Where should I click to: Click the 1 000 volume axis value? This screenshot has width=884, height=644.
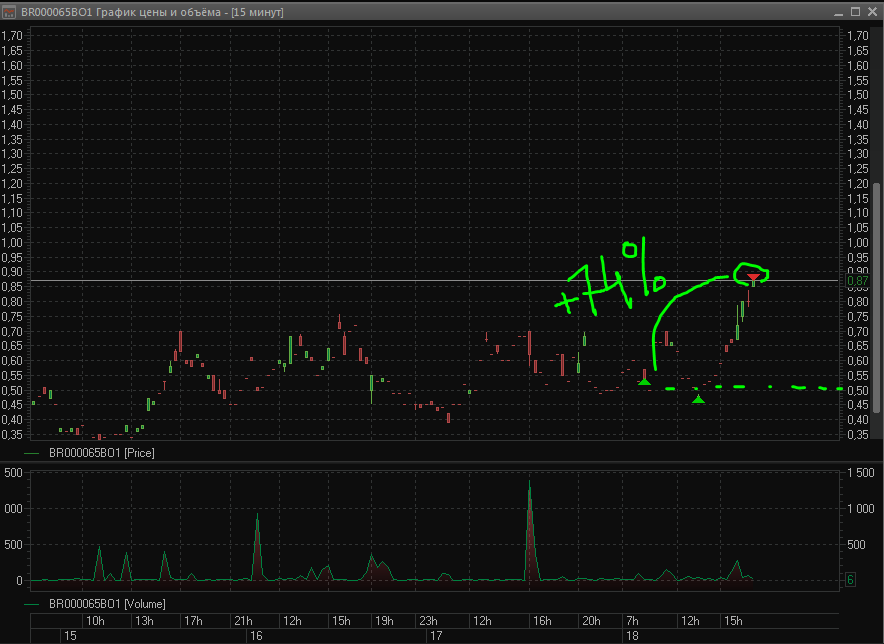(861, 509)
